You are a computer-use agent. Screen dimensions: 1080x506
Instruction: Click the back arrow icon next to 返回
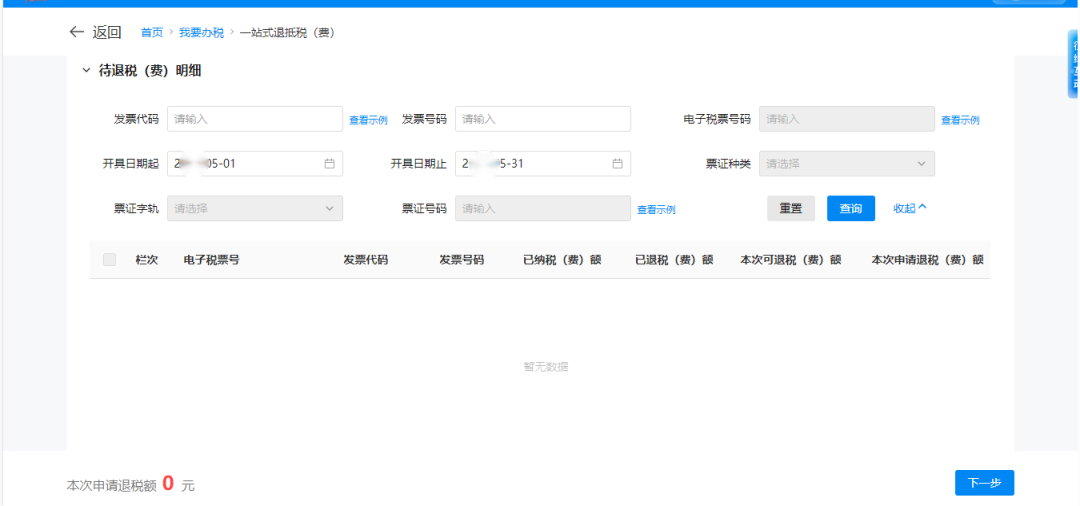click(x=76, y=32)
